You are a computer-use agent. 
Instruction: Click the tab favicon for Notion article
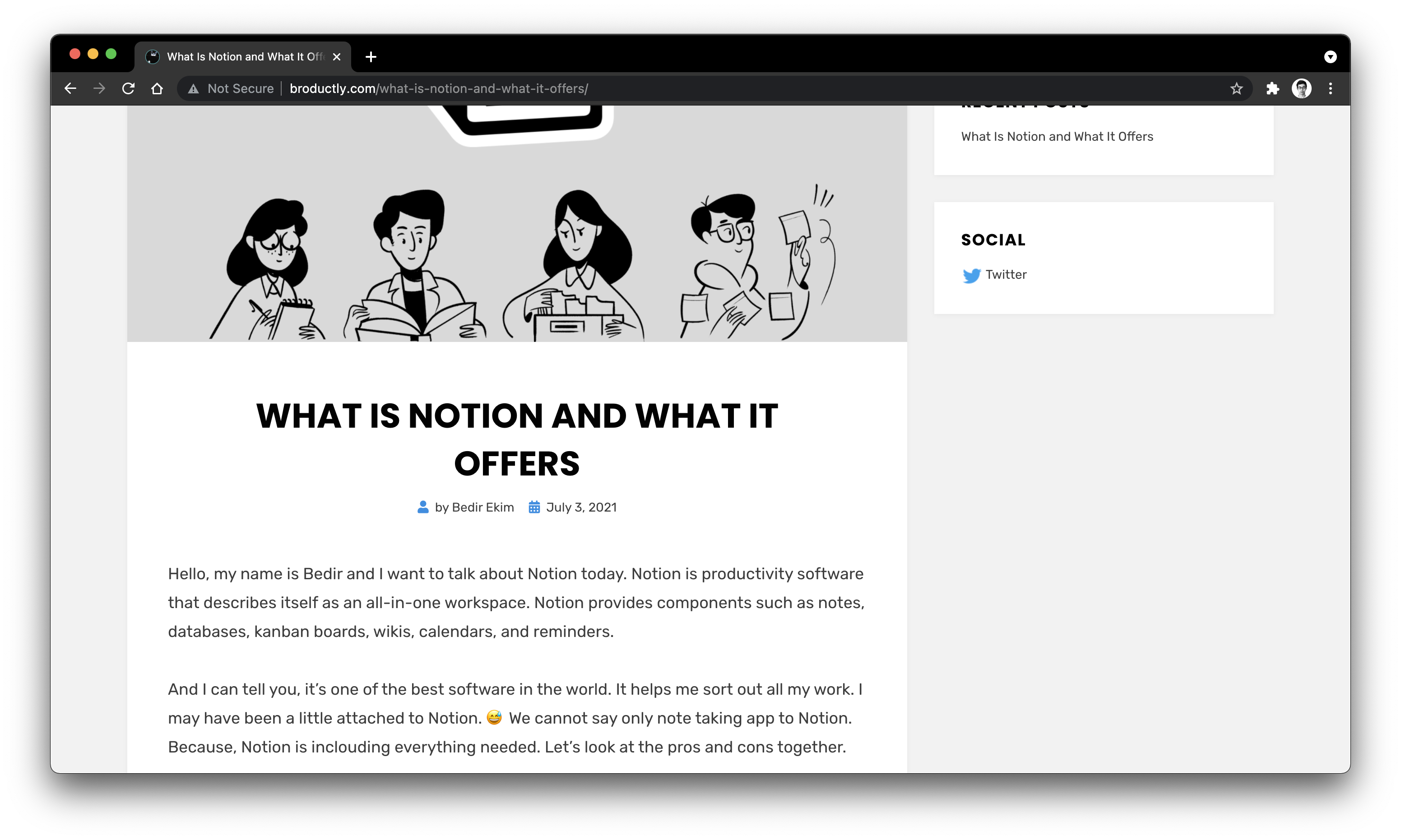[x=153, y=56]
